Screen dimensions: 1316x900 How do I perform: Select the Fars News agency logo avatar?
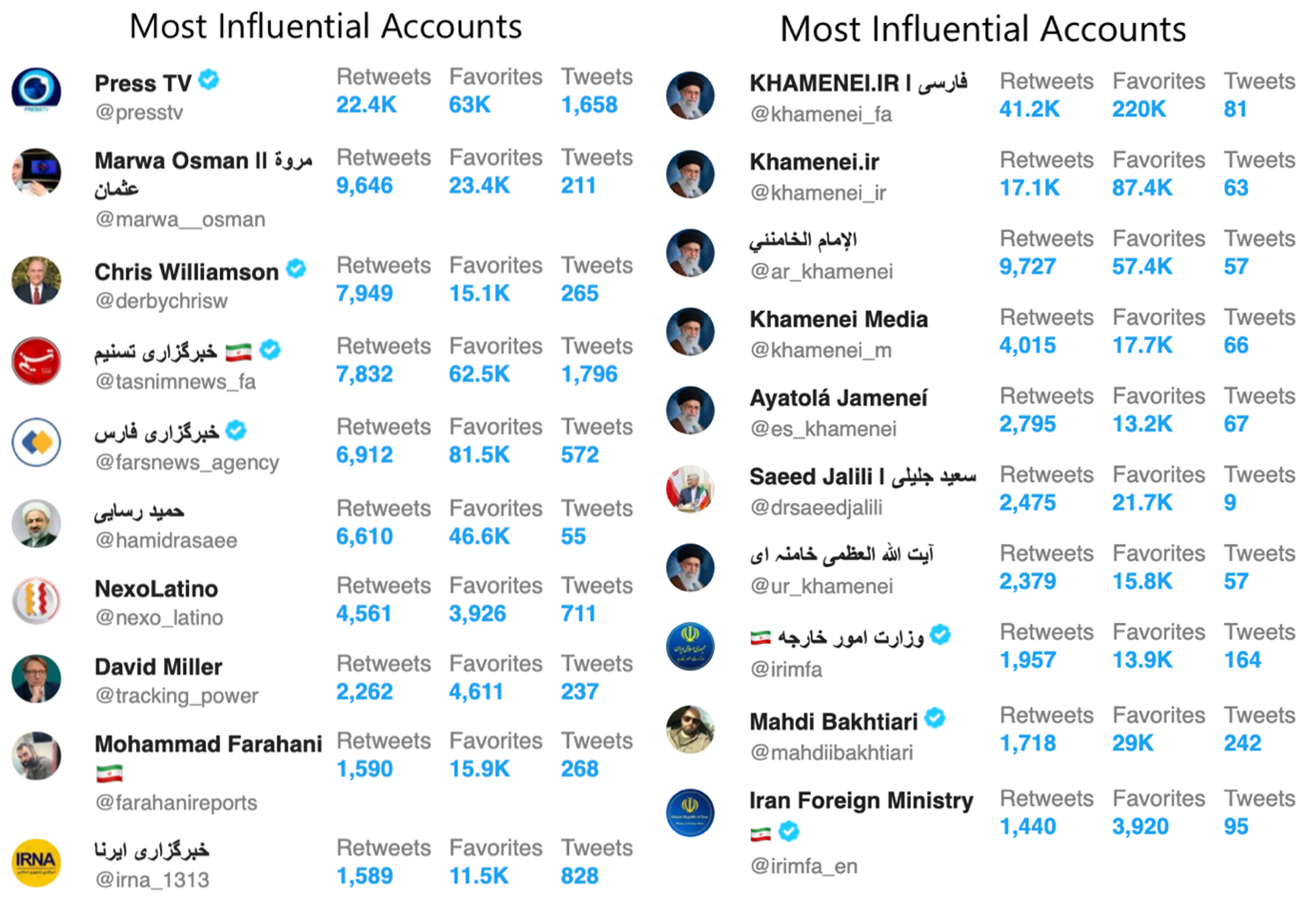click(x=37, y=442)
